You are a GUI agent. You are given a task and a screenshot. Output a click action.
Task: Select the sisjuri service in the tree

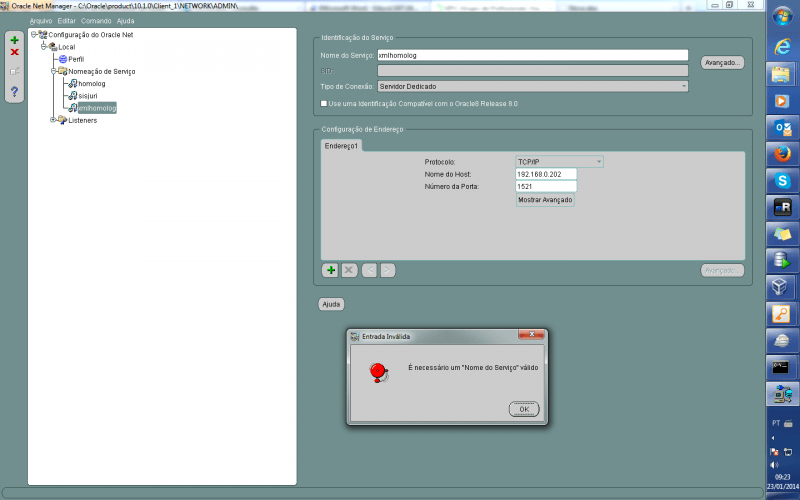tap(88, 96)
